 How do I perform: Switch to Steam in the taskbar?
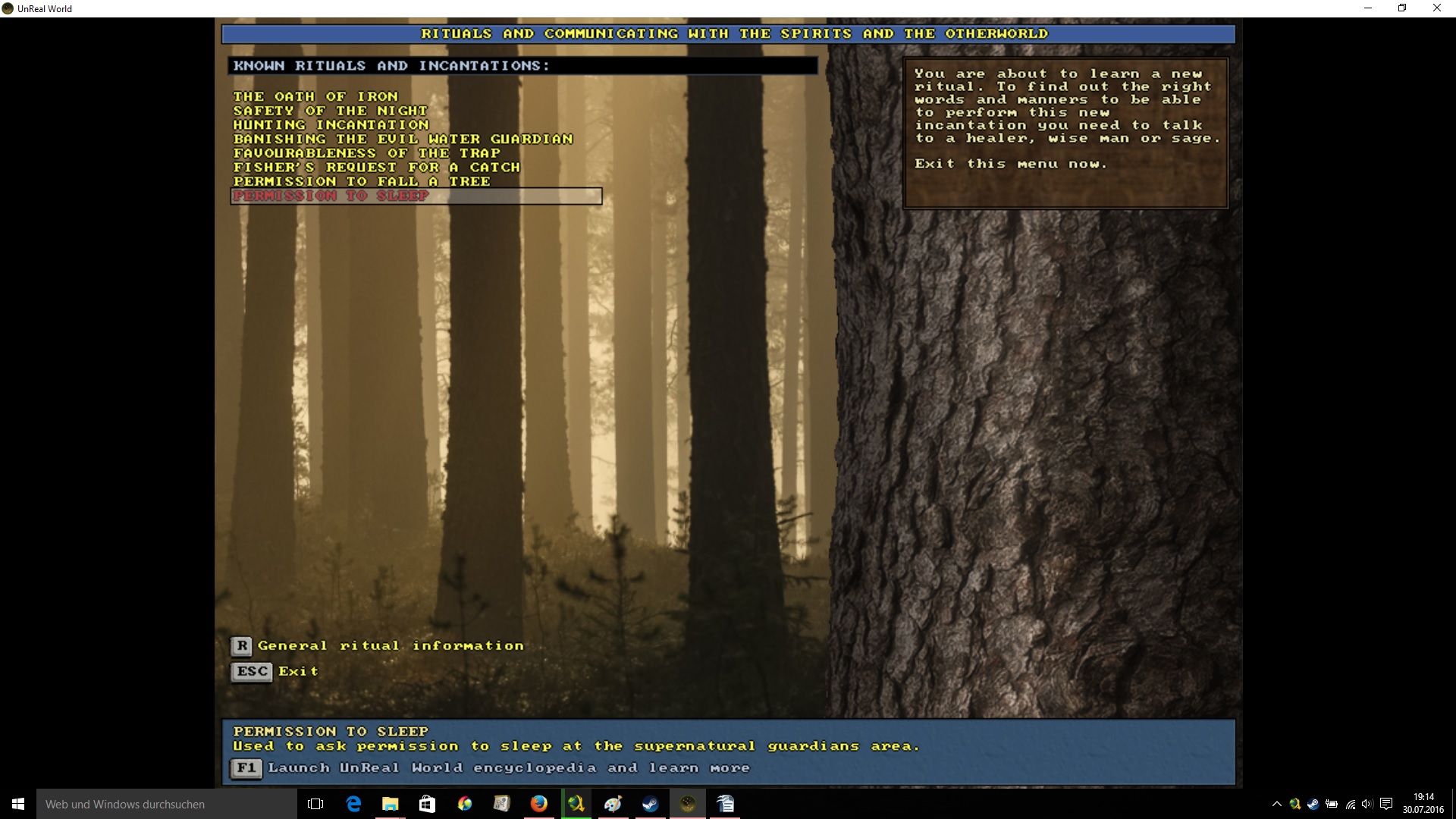(x=651, y=804)
